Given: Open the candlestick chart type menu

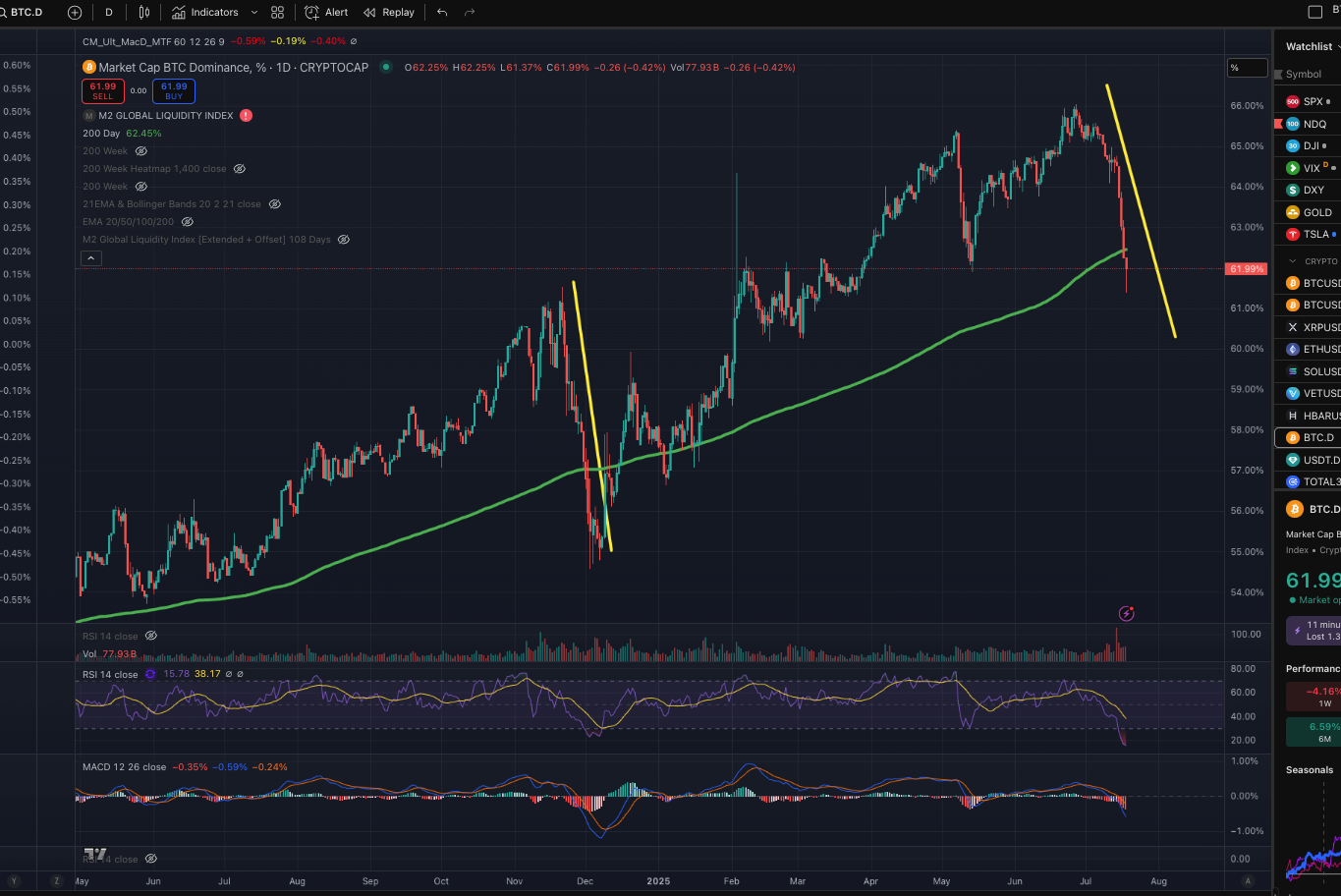Looking at the screenshot, I should point(144,12).
